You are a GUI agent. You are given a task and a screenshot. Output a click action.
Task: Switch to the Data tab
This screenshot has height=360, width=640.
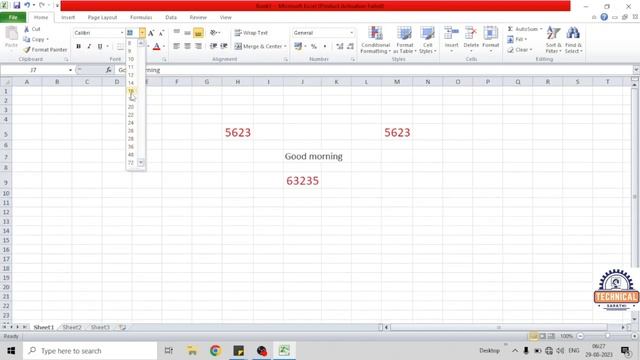(x=171, y=17)
